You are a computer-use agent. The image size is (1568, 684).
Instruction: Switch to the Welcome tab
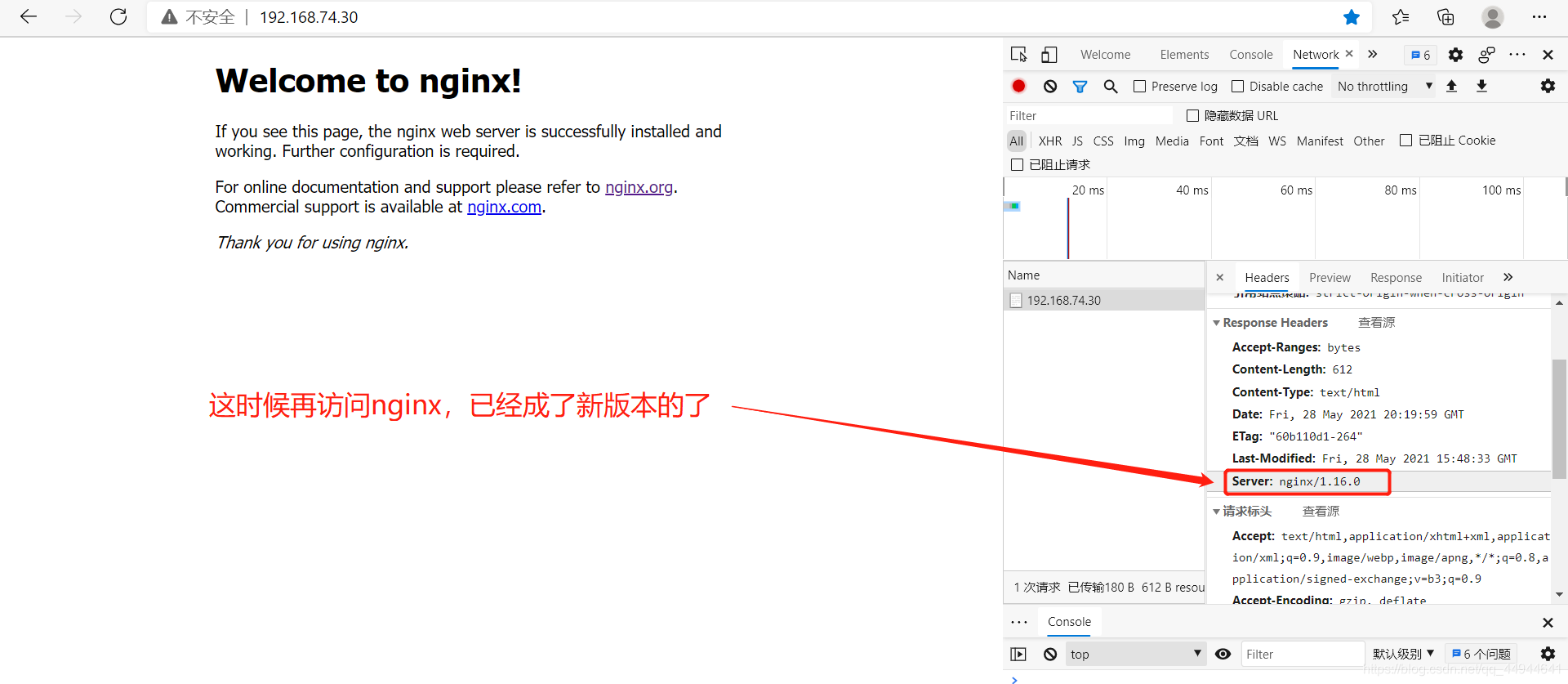[1105, 55]
